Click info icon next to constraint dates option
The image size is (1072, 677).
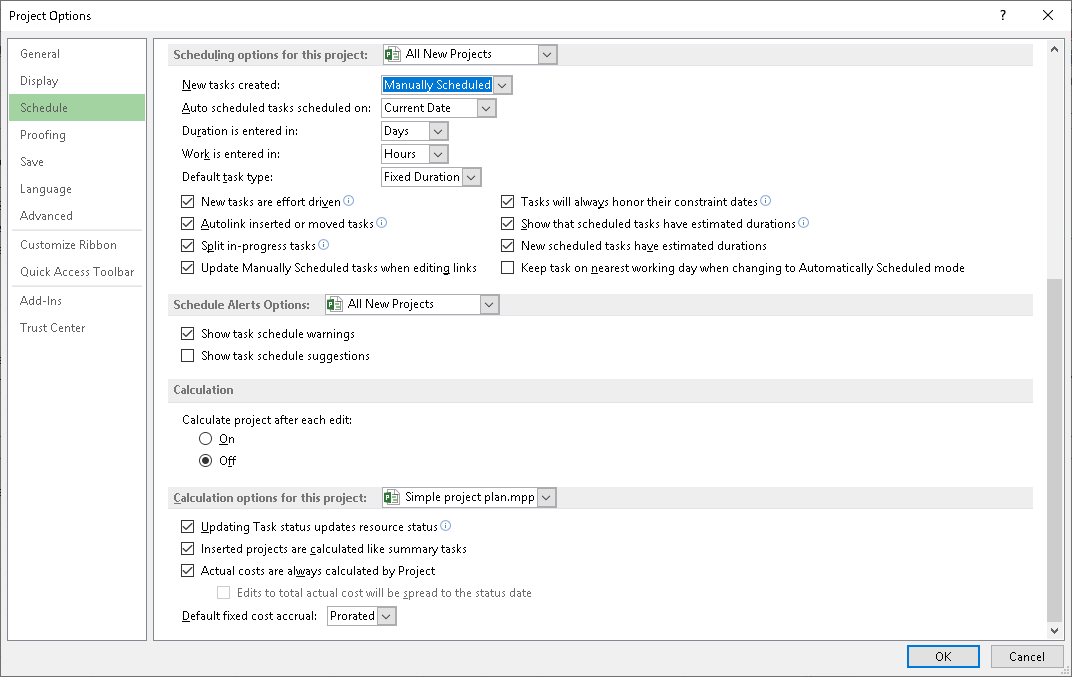pyautogui.click(x=766, y=201)
